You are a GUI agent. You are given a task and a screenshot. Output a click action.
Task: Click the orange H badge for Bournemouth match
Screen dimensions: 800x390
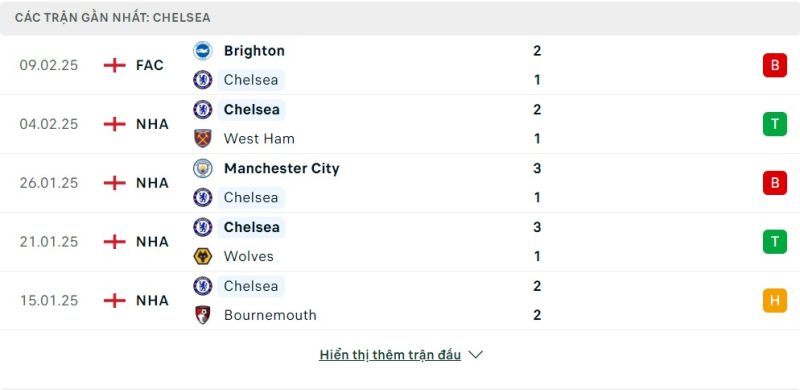(774, 301)
